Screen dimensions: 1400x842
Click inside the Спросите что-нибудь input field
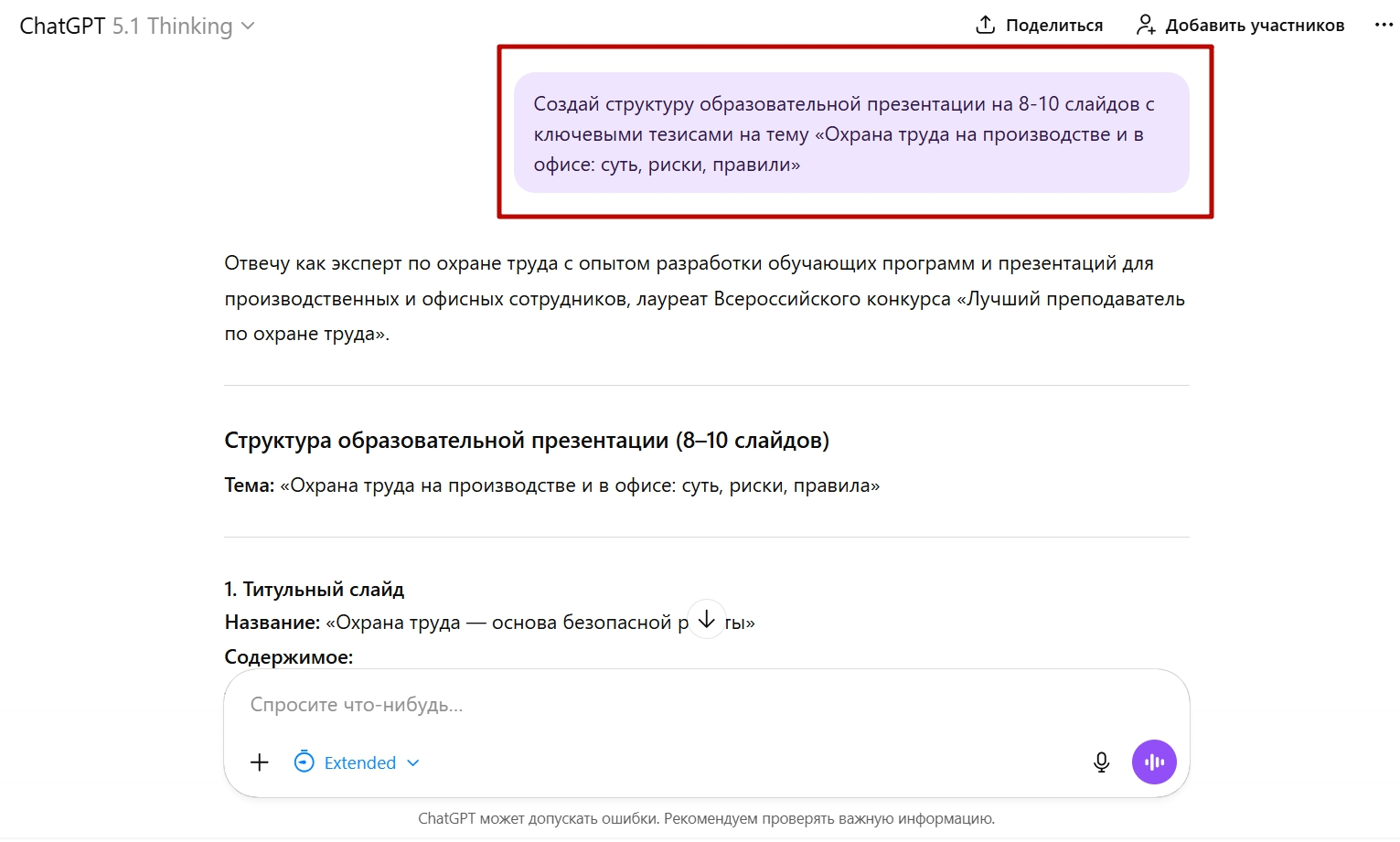(549, 704)
